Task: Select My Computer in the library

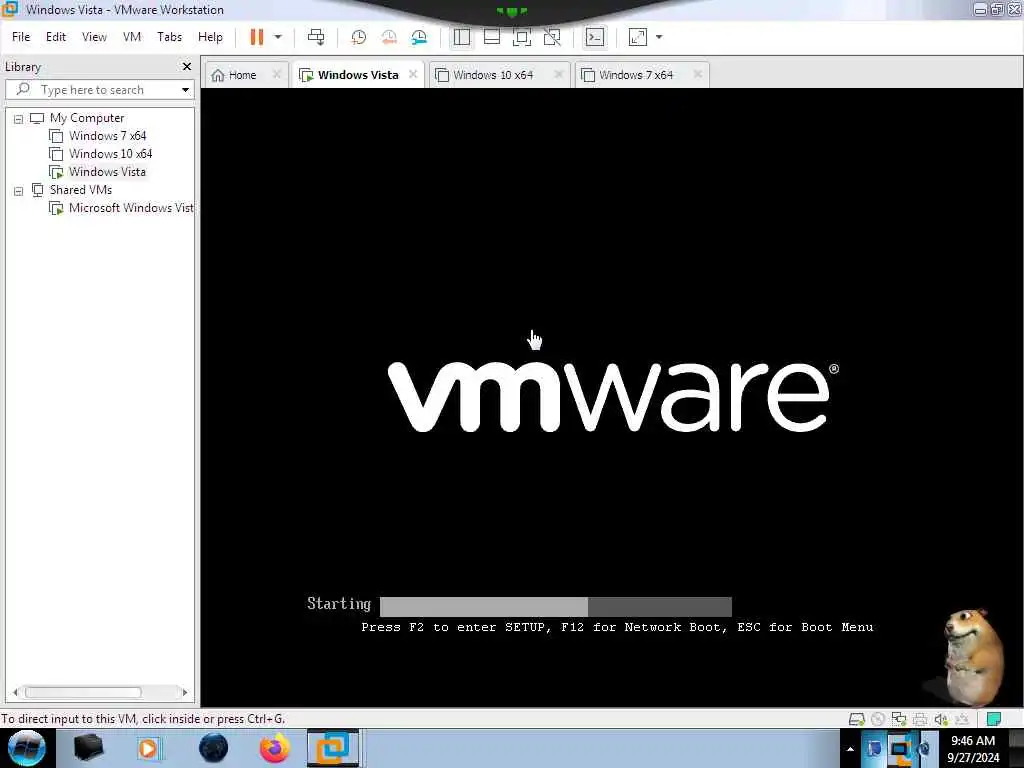Action: point(87,118)
